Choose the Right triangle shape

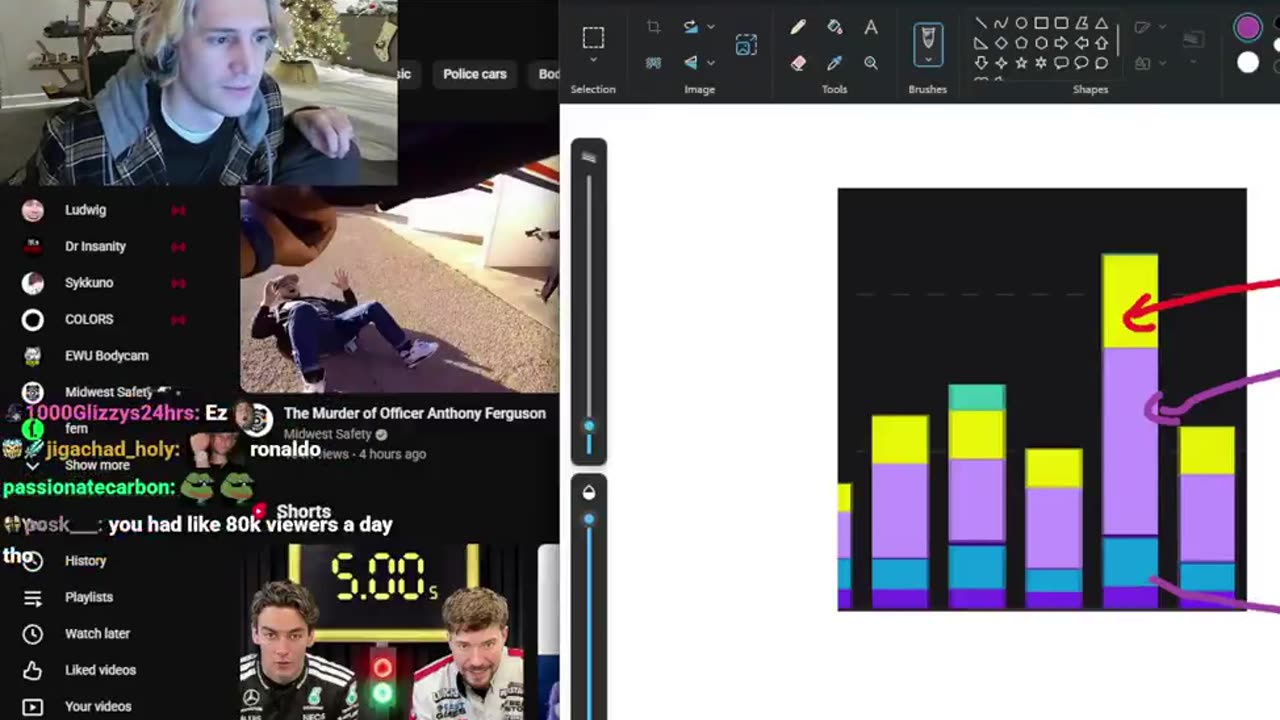click(981, 43)
